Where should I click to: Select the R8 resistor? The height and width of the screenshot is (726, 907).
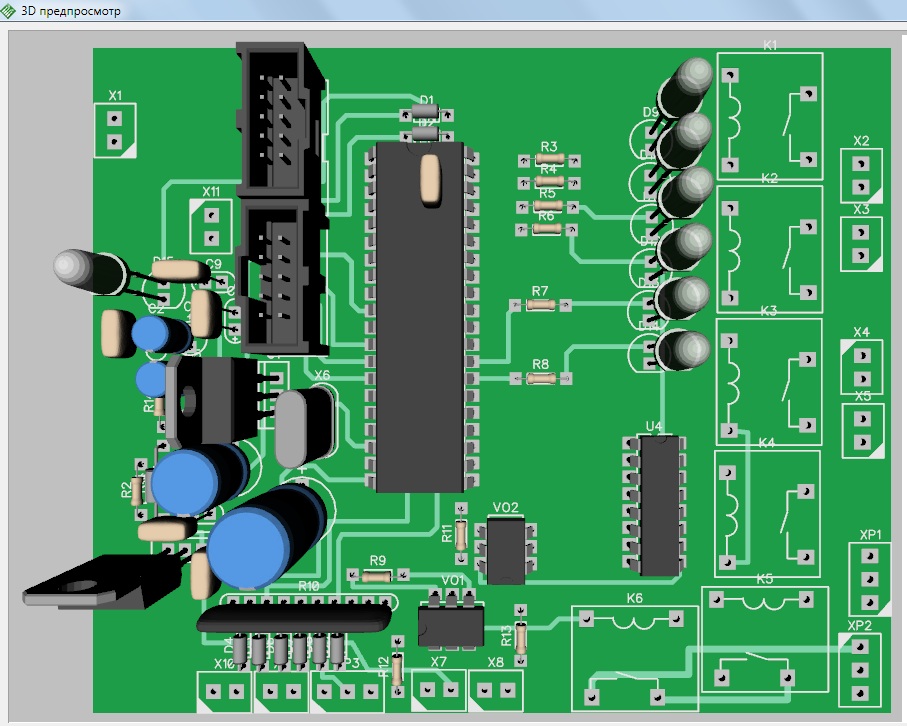click(x=540, y=378)
